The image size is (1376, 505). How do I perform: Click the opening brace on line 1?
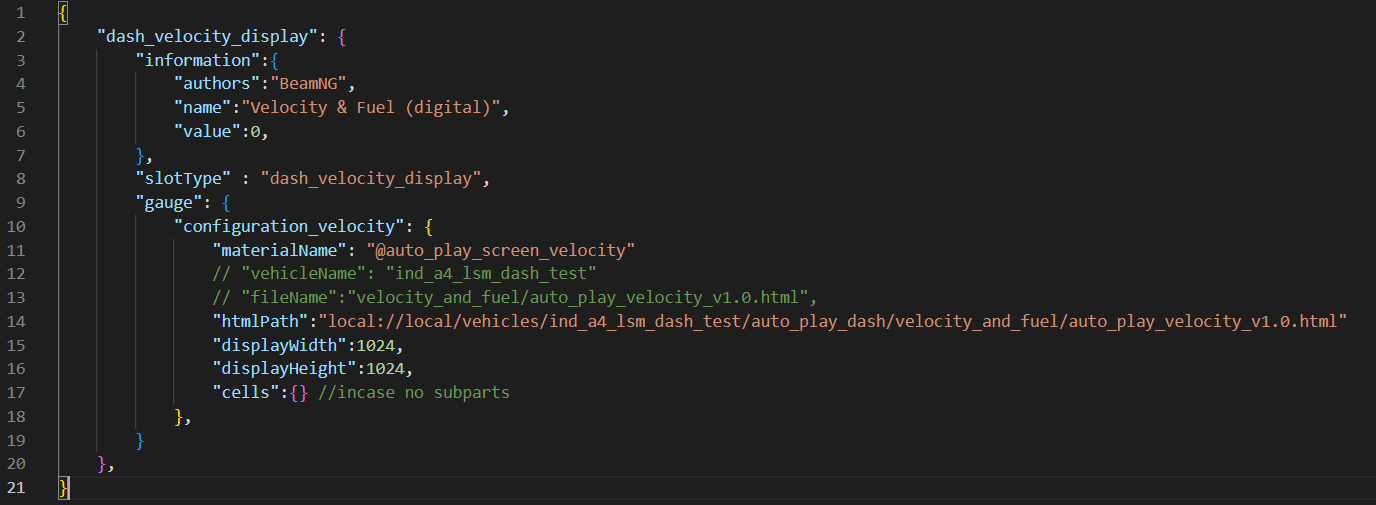[63, 13]
